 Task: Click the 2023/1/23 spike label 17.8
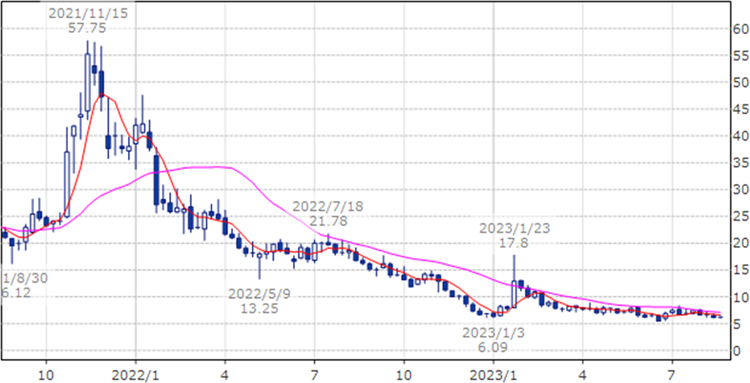point(515,244)
